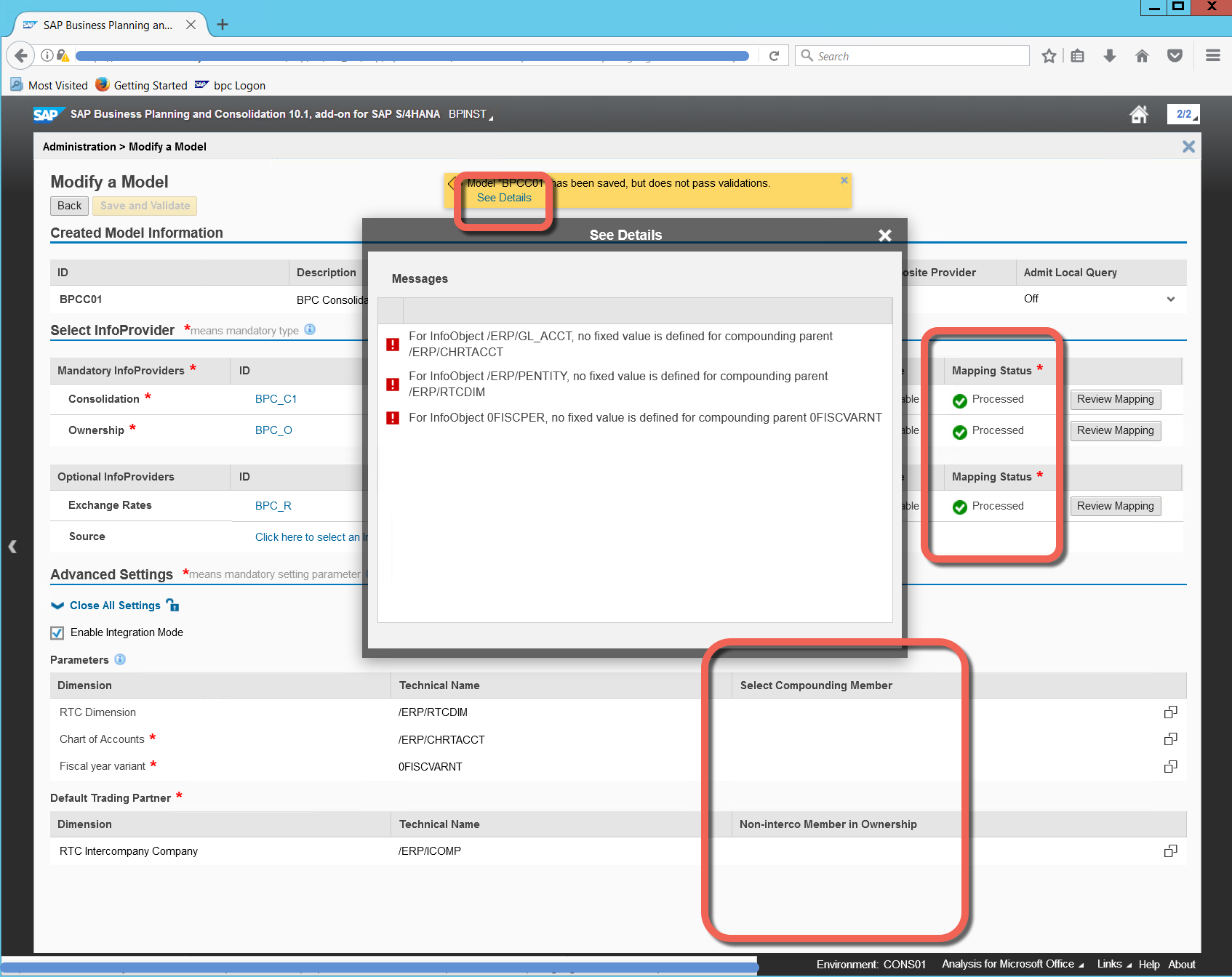The width and height of the screenshot is (1232, 977).
Task: Expand the Admit Local Query dropdown
Action: [1170, 299]
